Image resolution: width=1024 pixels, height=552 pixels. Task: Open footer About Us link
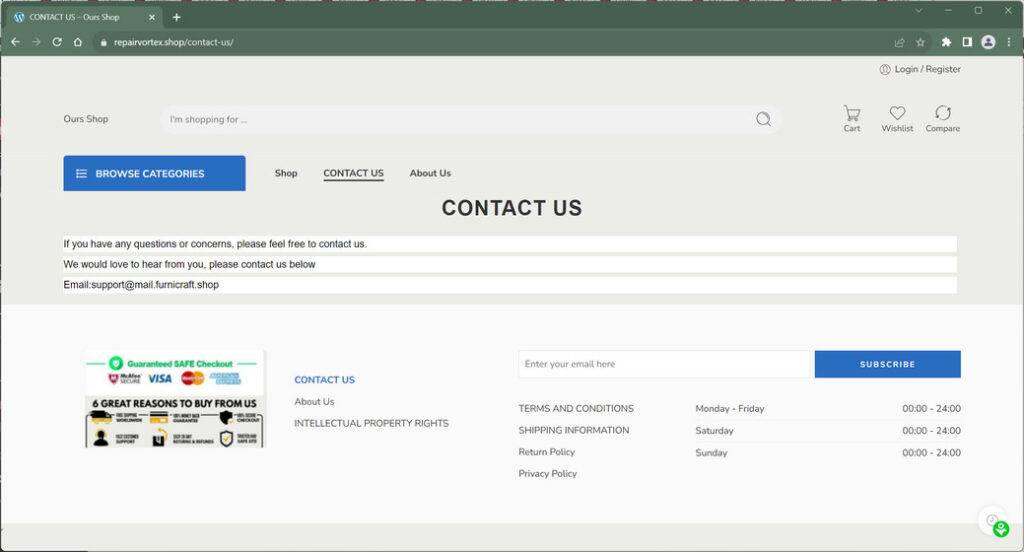coord(314,402)
